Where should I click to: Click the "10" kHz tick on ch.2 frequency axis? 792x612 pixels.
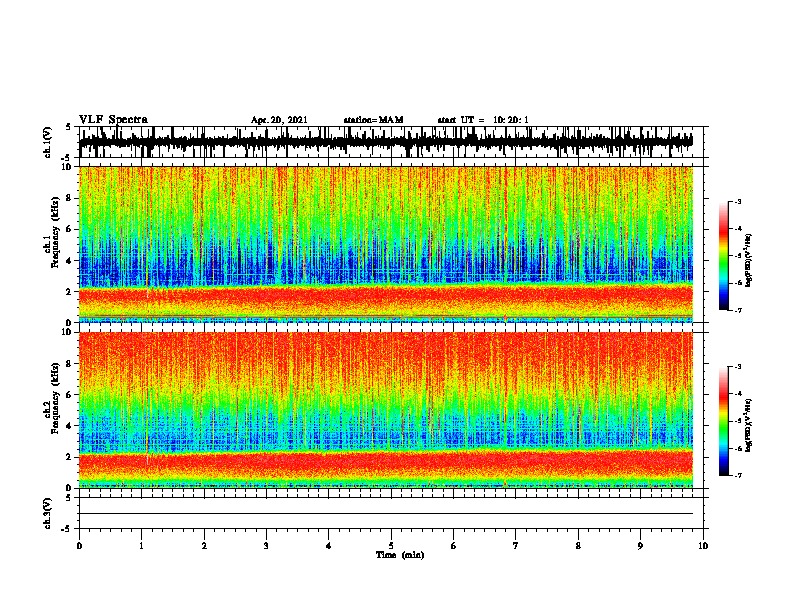[x=67, y=332]
